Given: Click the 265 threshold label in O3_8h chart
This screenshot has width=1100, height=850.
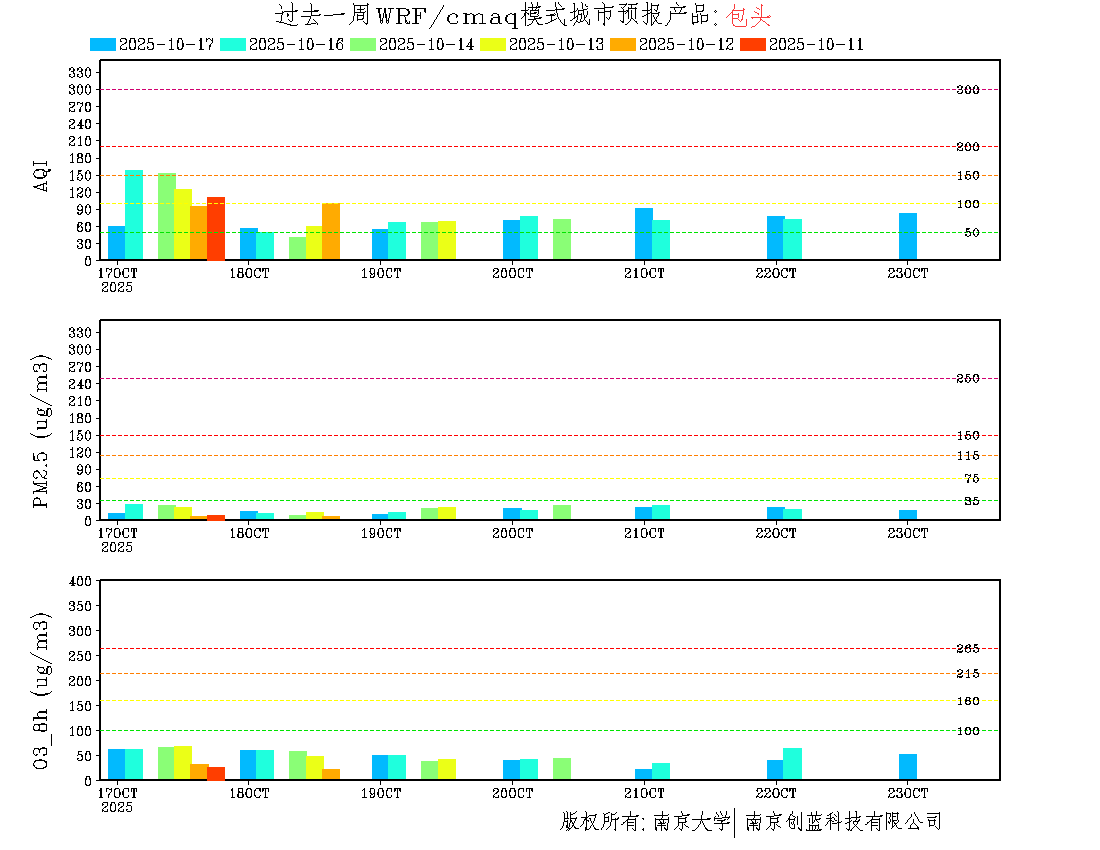Looking at the screenshot, I should click(967, 649).
